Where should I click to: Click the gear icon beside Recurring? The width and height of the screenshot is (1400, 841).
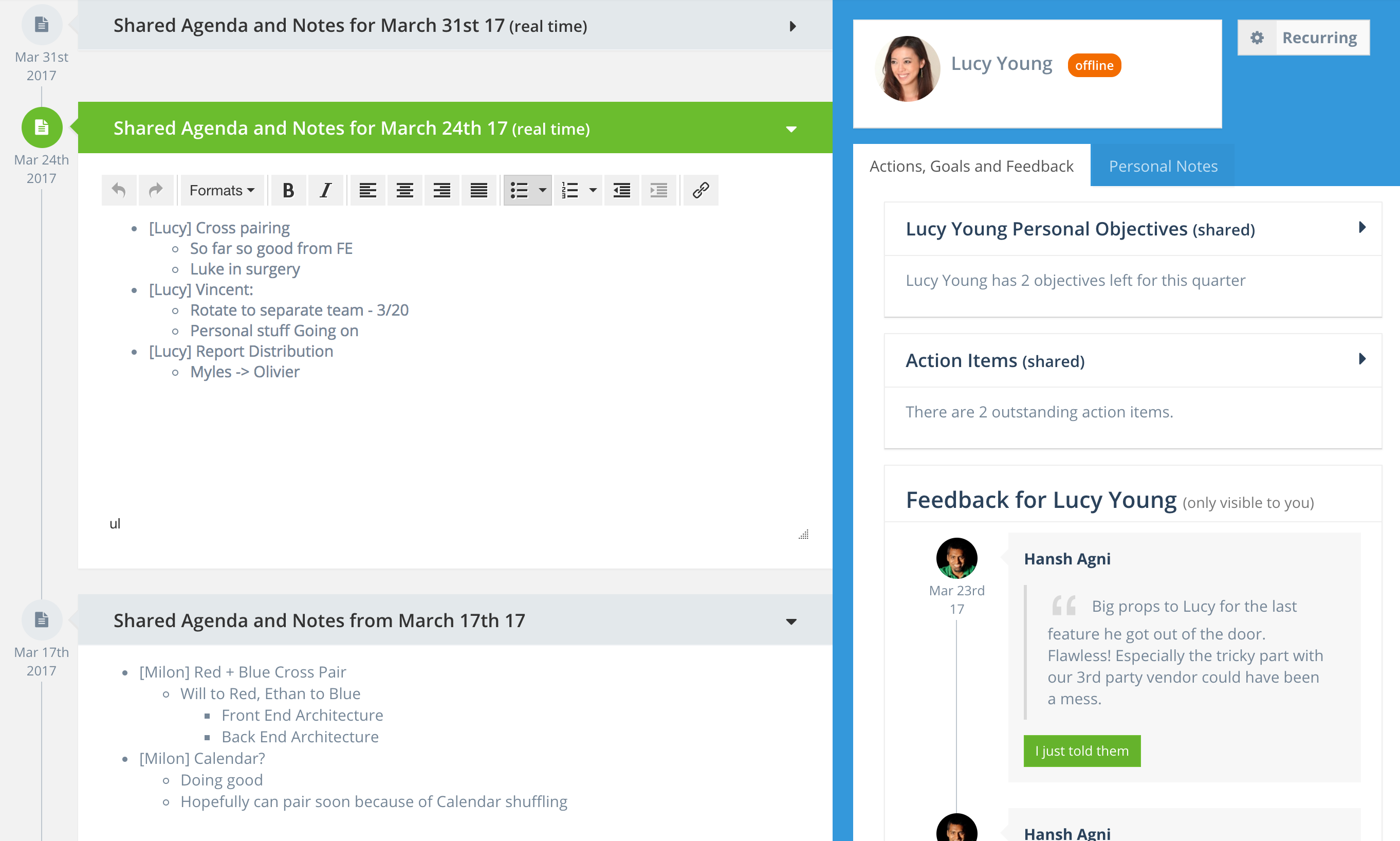pos(1257,38)
